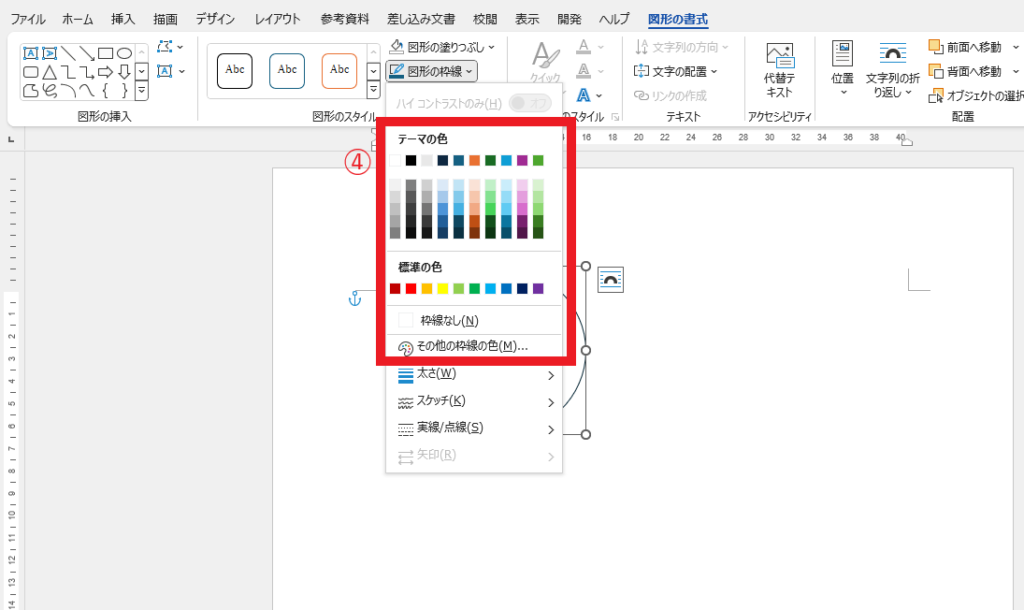The width and height of the screenshot is (1024, 610).
Task: Apply the black outline Abc shape style
Action: click(x=234, y=71)
